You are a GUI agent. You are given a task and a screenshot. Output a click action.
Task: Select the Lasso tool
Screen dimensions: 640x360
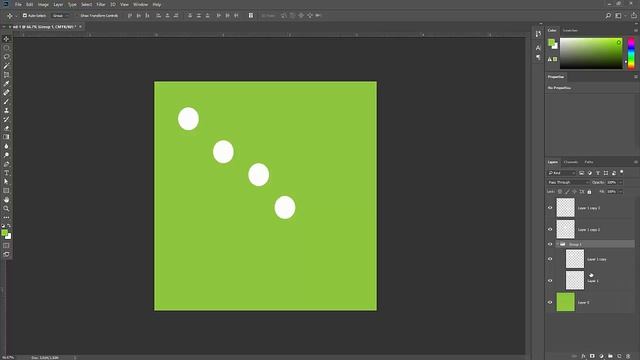pyautogui.click(x=6, y=57)
